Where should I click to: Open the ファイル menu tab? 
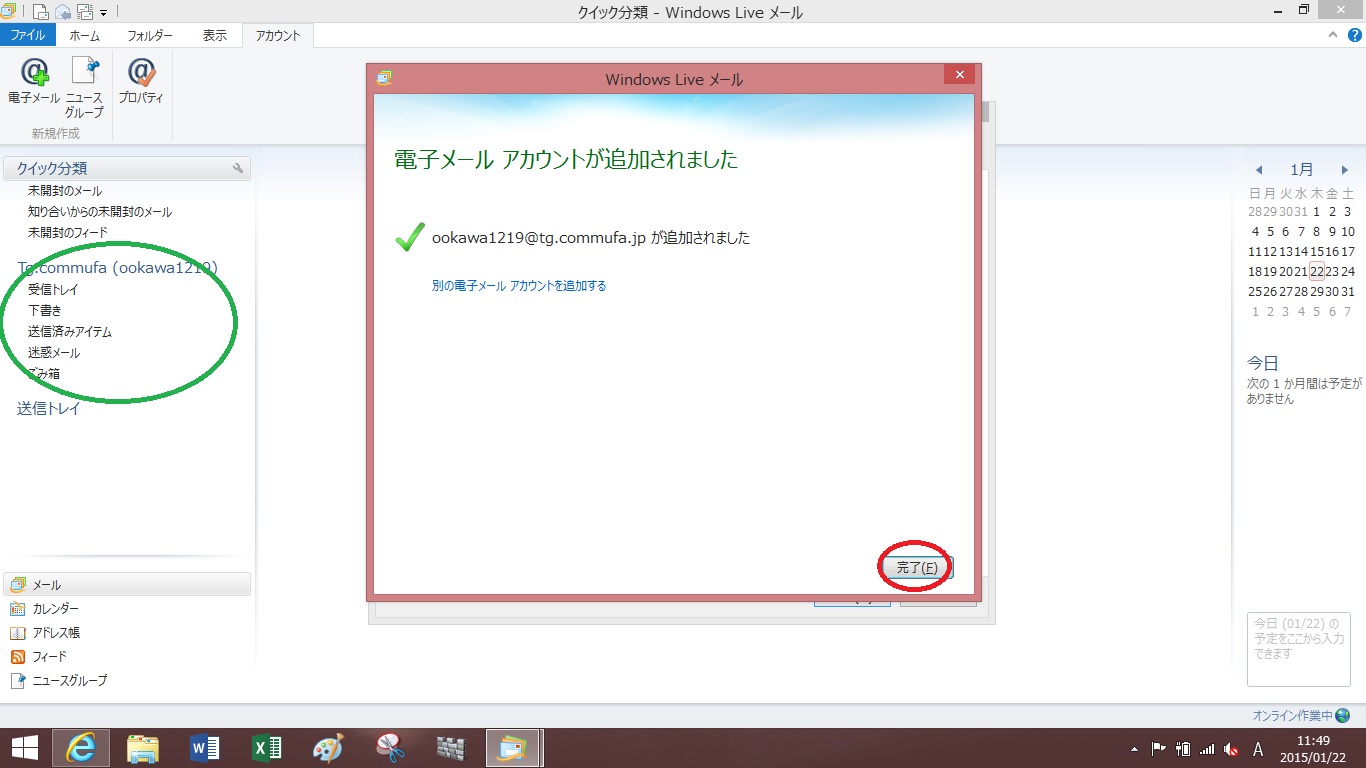point(27,35)
